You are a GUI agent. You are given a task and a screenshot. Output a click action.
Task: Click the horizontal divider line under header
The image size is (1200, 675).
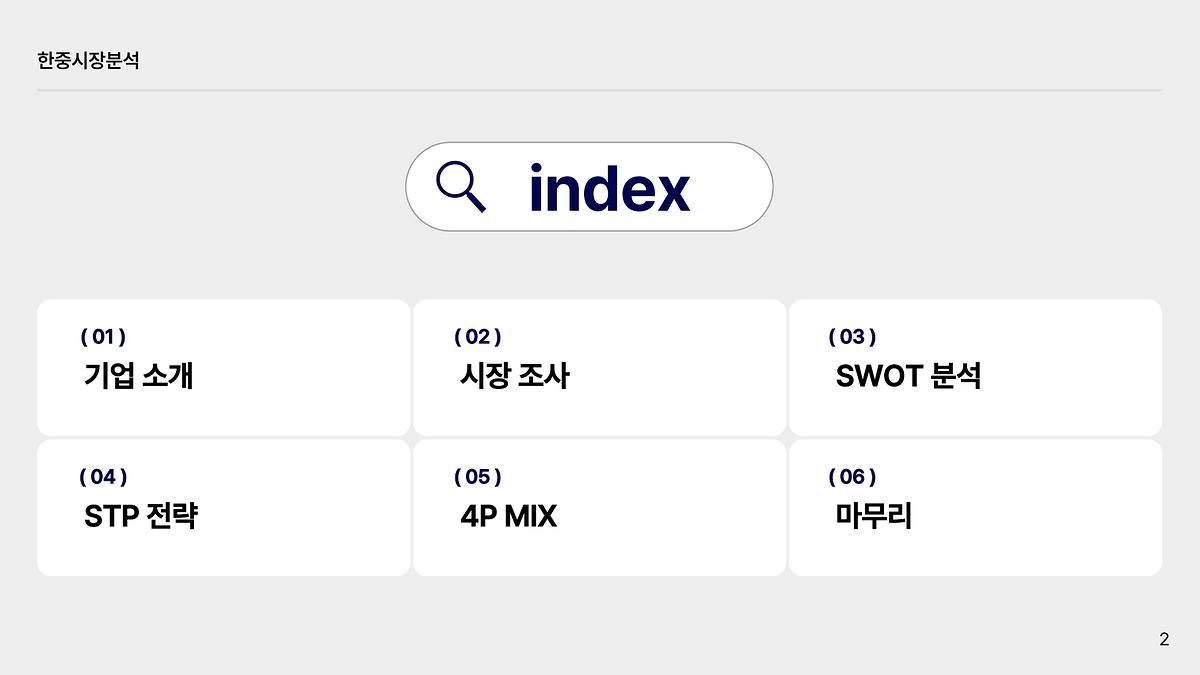tap(600, 90)
